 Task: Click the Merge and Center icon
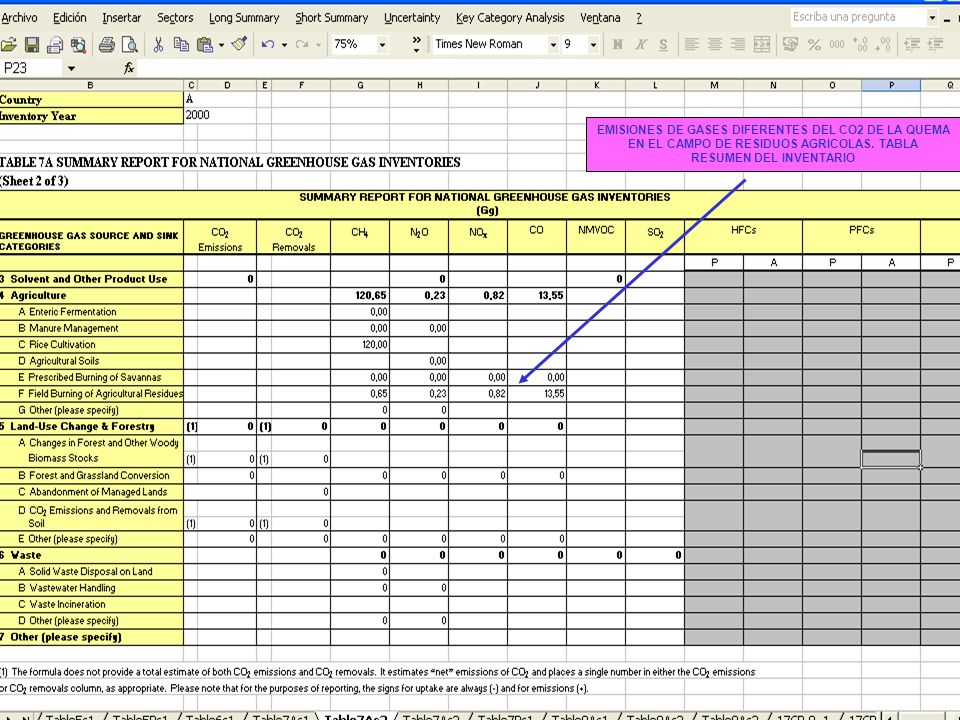click(x=762, y=44)
